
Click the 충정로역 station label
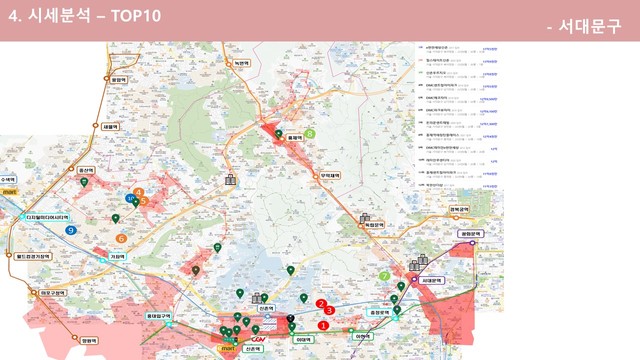click(x=380, y=313)
